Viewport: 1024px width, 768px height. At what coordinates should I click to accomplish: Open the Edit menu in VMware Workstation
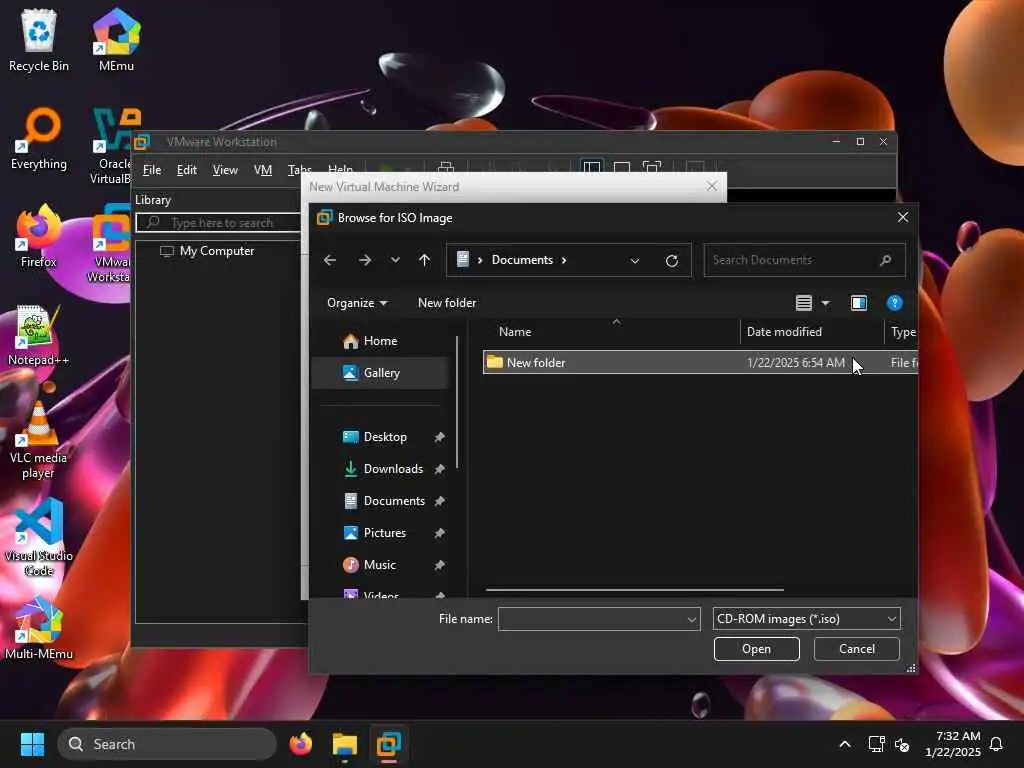[x=187, y=170]
